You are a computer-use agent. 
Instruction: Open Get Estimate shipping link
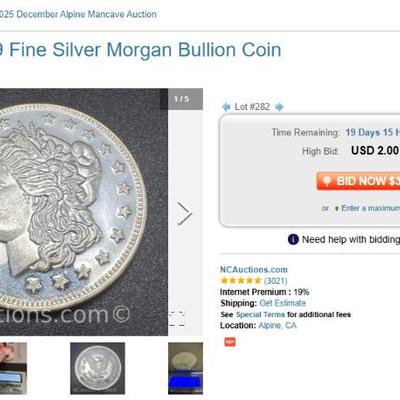click(x=282, y=303)
